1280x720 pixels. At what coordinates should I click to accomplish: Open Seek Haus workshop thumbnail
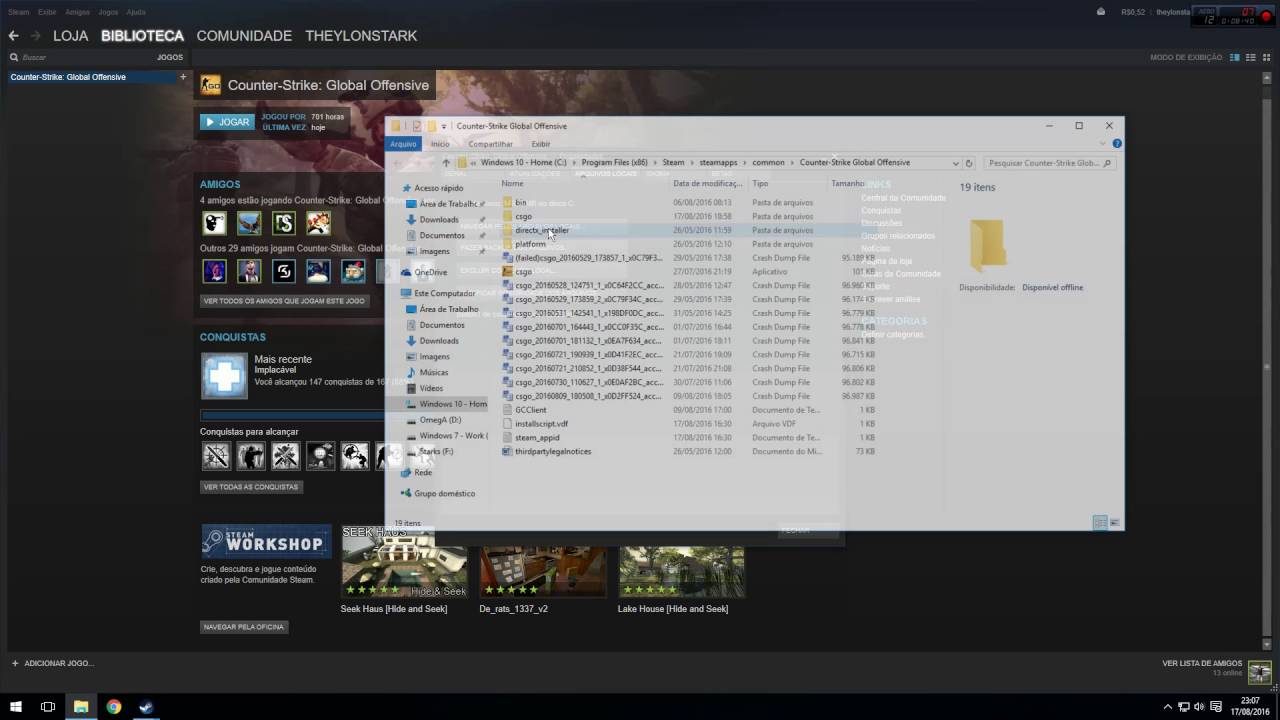404,560
